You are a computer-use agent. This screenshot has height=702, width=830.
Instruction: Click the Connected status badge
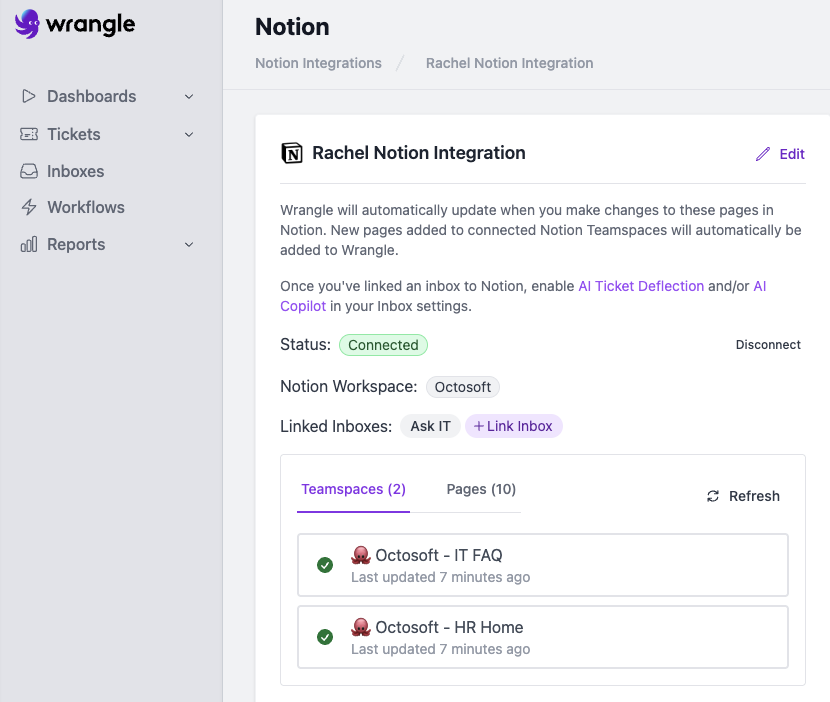383,345
